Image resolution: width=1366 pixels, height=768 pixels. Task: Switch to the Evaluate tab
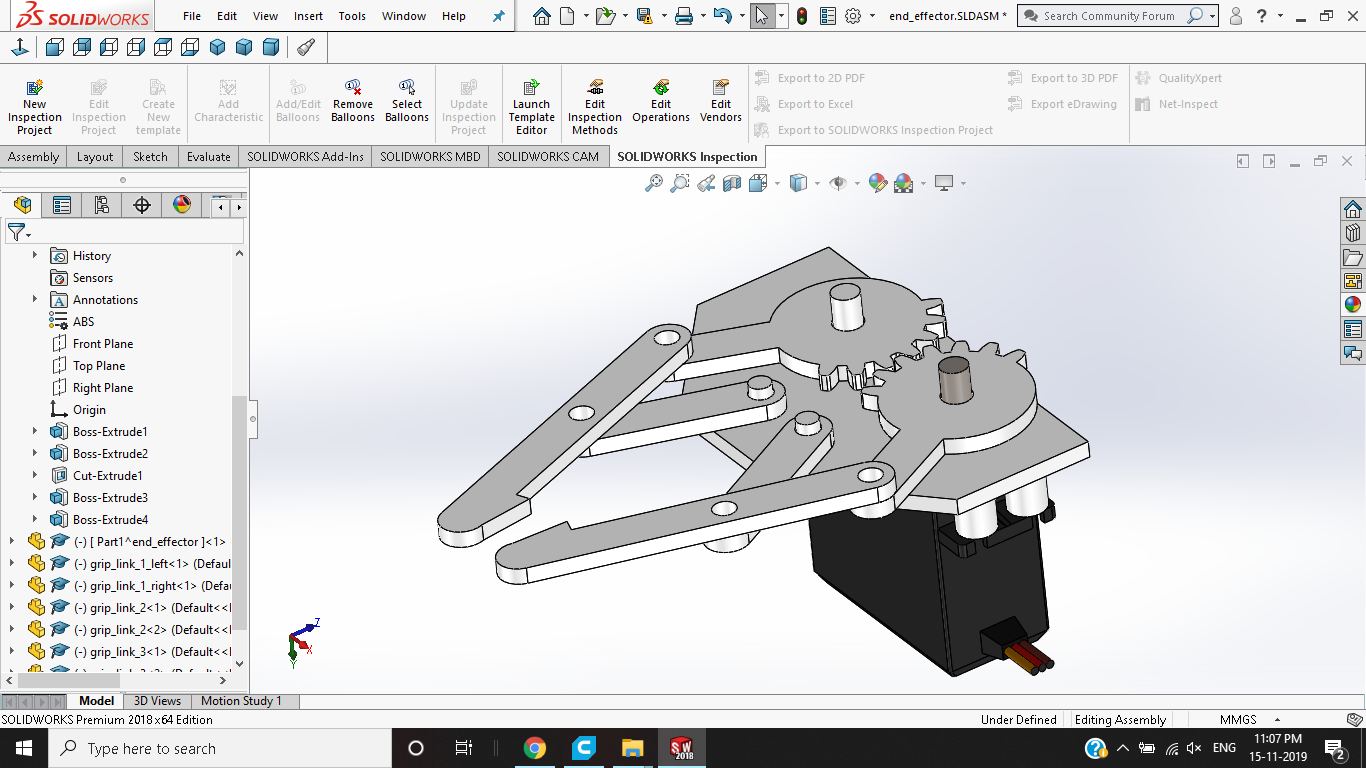tap(209, 157)
